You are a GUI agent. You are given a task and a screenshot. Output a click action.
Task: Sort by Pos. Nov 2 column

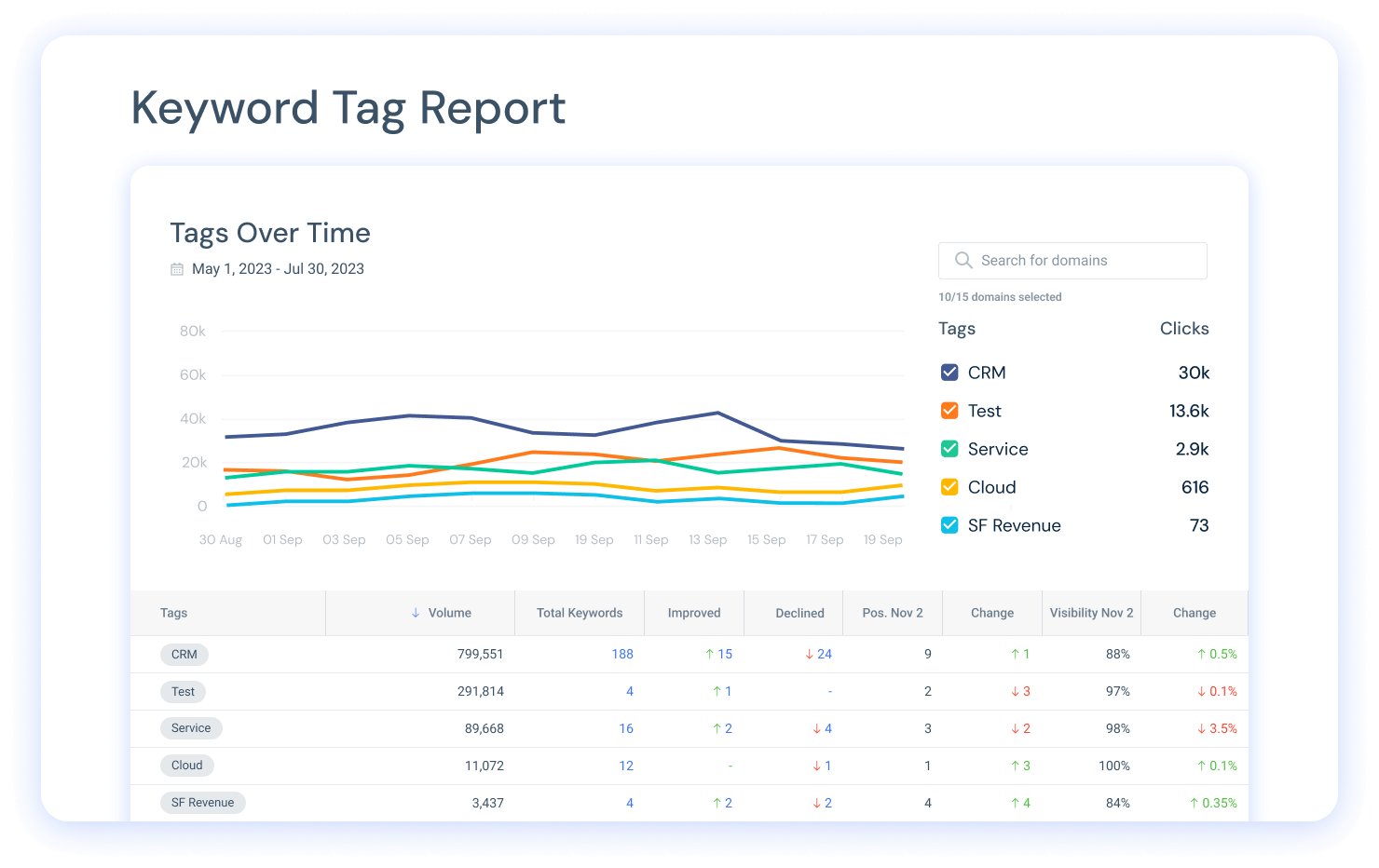pyautogui.click(x=893, y=613)
